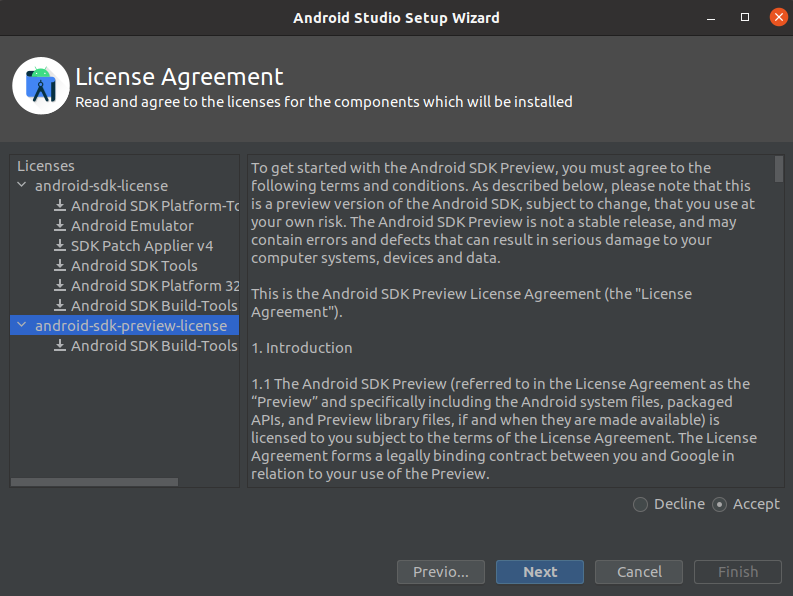This screenshot has height=596, width=793.
Task: Click the '1. Introduction' heading in license text
Action: (302, 348)
